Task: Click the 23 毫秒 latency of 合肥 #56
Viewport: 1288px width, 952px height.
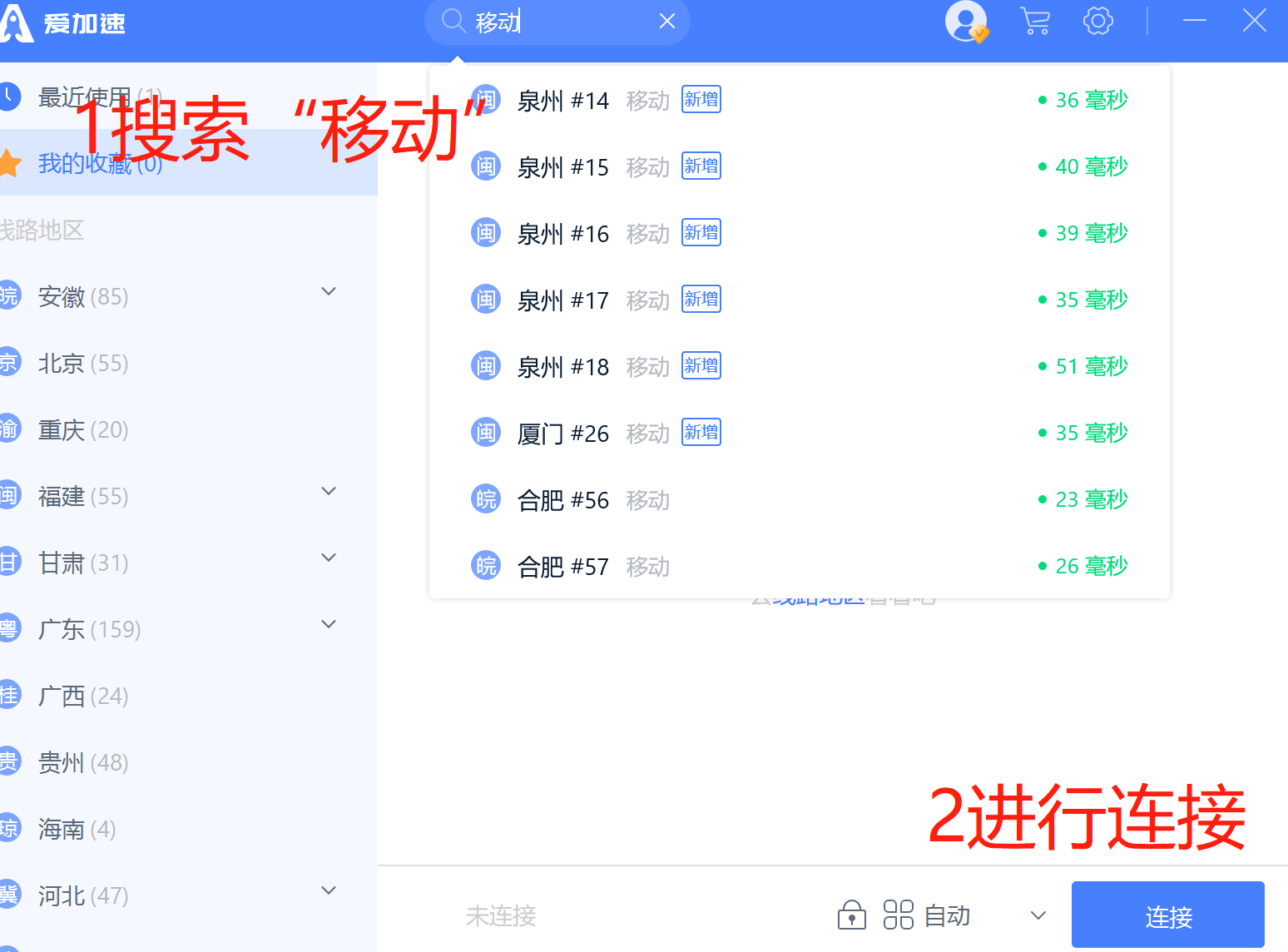Action: coord(1083,499)
